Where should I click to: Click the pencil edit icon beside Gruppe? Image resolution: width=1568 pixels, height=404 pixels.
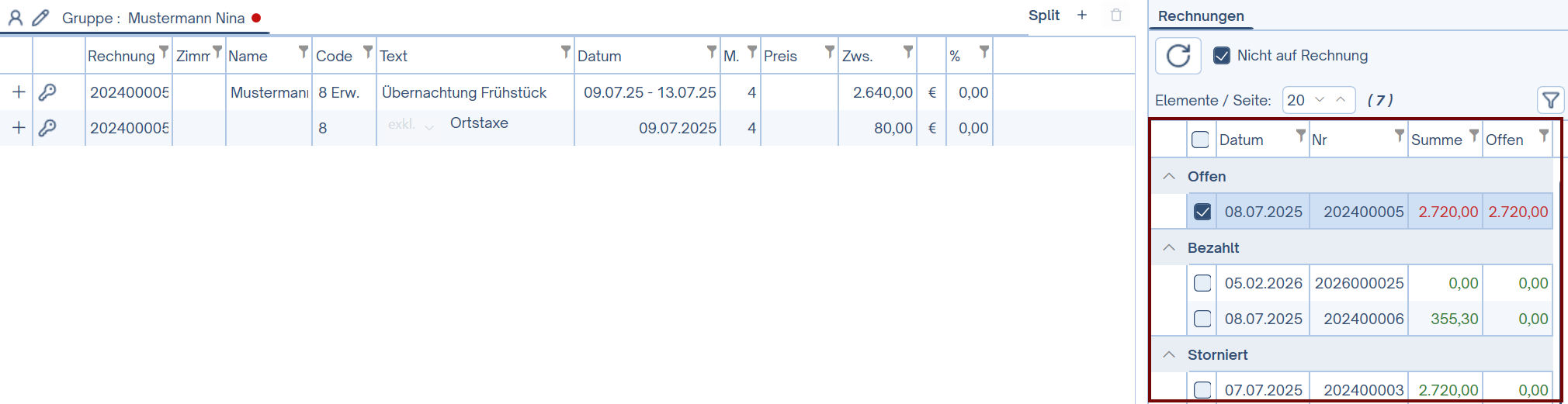41,18
